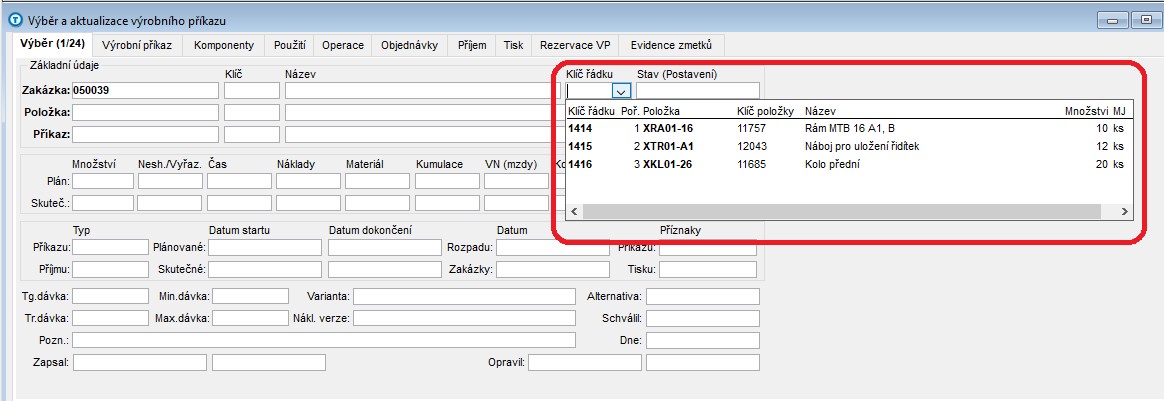Click the Dne field
The height and width of the screenshot is (401, 1164).
(x=703, y=340)
